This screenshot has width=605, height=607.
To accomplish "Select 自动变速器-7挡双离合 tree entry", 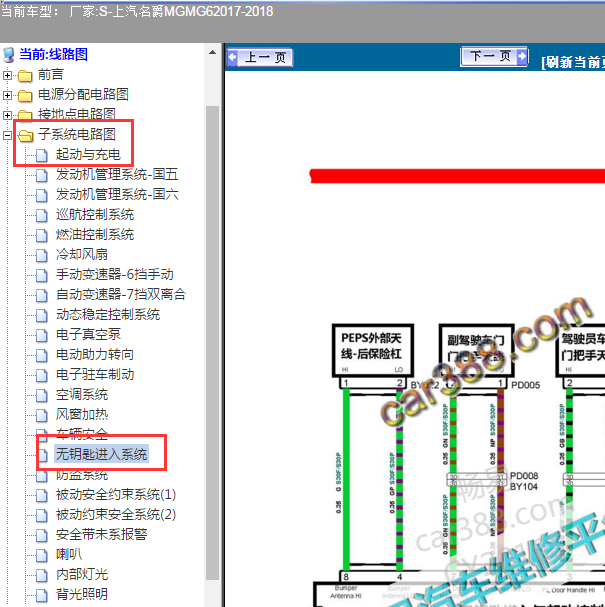I will pyautogui.click(x=121, y=295).
